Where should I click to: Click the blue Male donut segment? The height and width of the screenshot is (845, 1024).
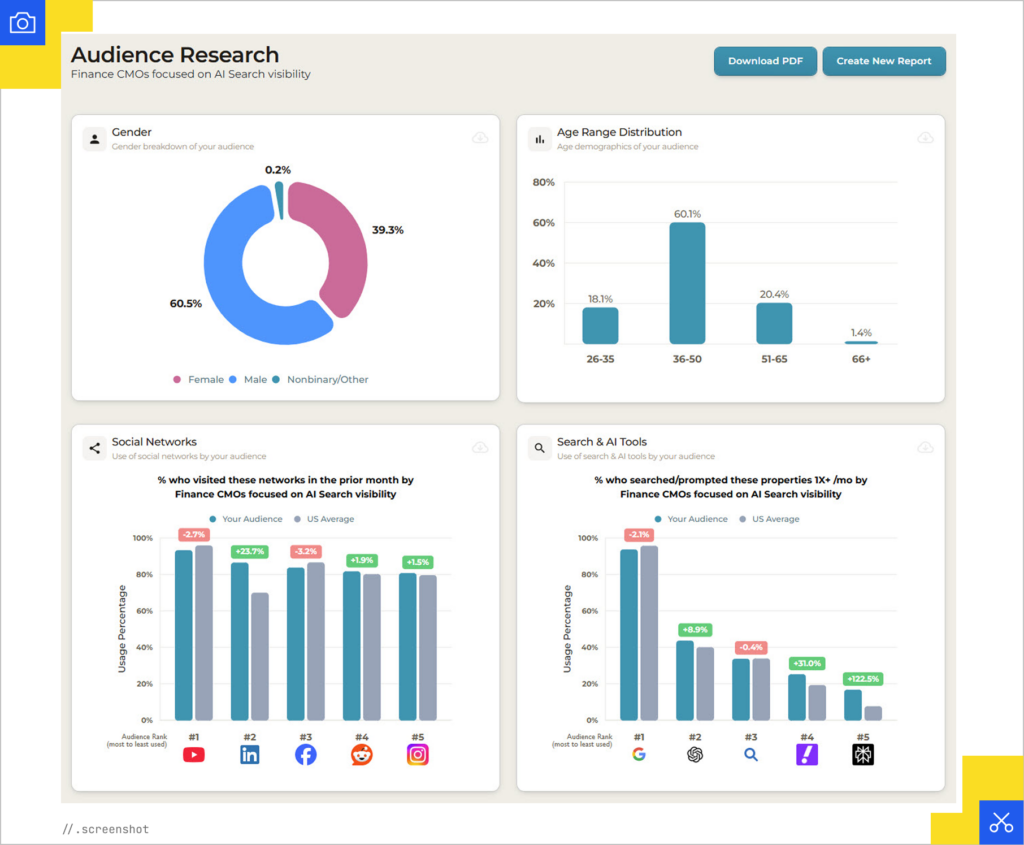(x=225, y=281)
